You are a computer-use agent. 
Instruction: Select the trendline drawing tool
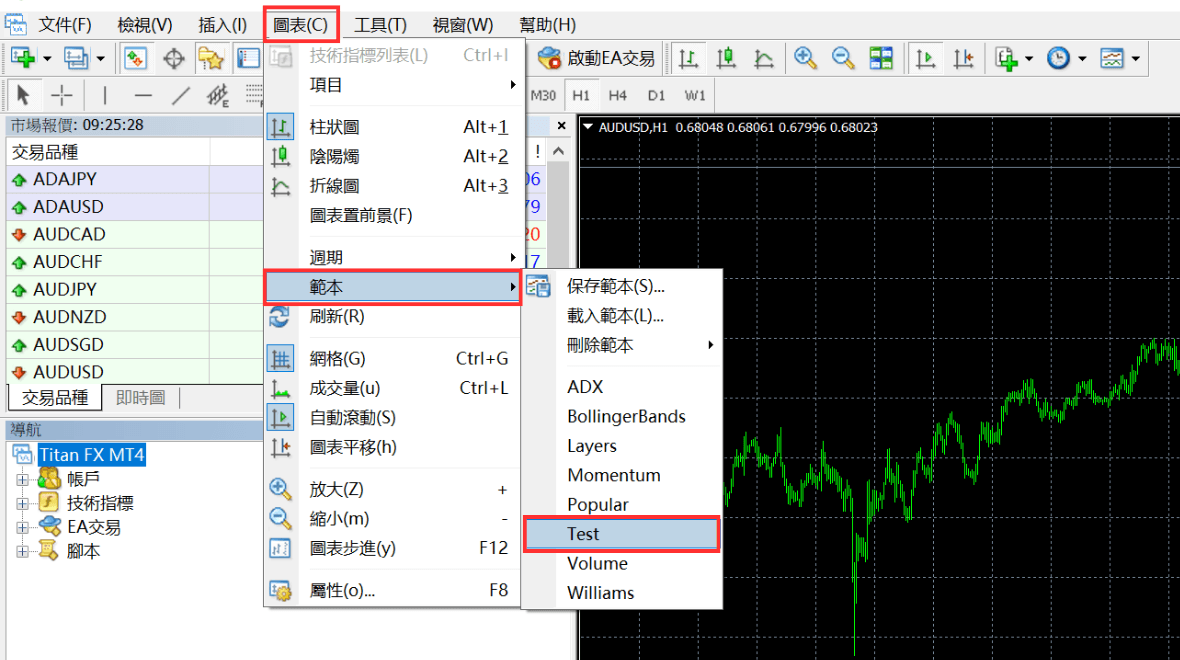click(x=181, y=95)
